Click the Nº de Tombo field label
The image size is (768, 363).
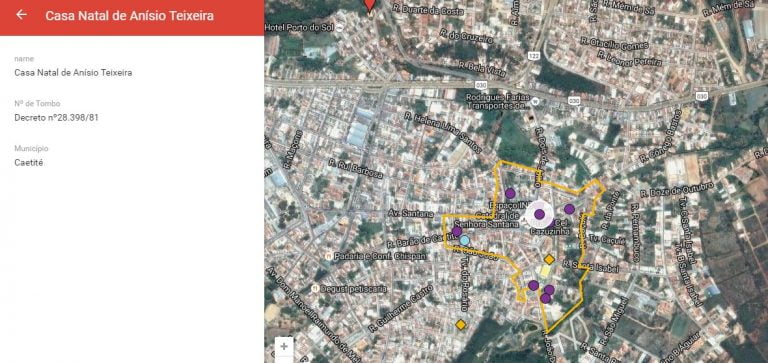[x=38, y=103]
